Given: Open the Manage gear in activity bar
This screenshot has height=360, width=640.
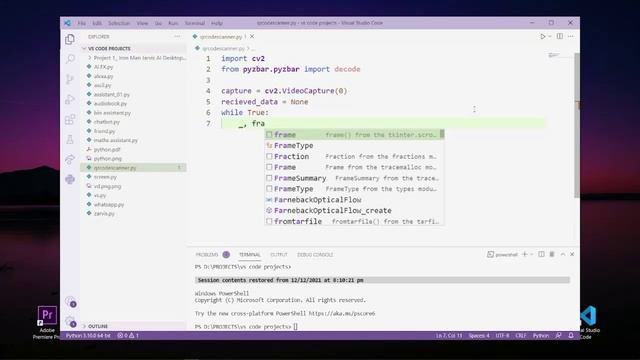Looking at the screenshot, I should point(70,322).
